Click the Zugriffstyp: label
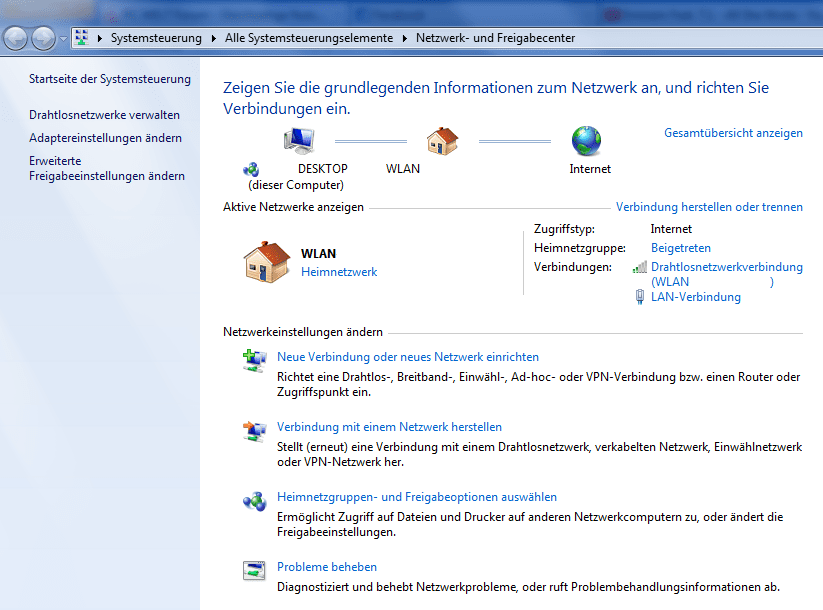Screen dimensions: 823x610 click(x=564, y=229)
